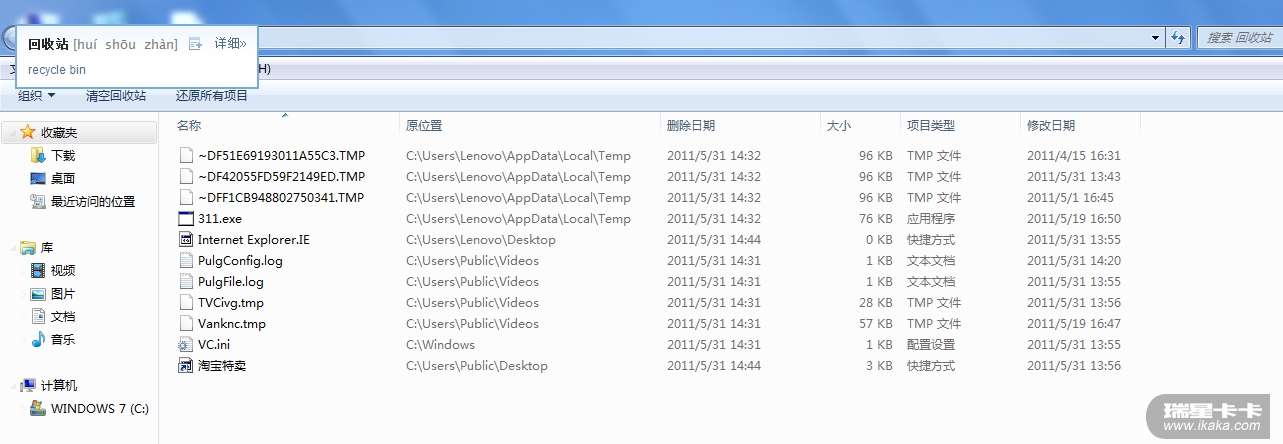This screenshot has width=1283, height=444.
Task: Click the file name 311.exe
Action: [220, 219]
